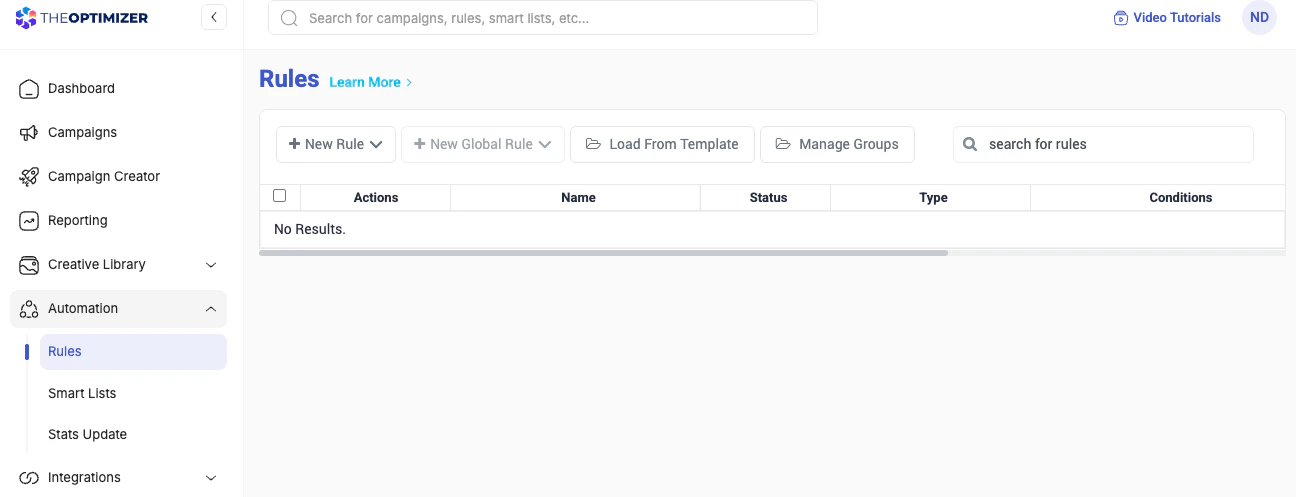The image size is (1296, 497).
Task: Click the Type column header
Action: click(x=933, y=198)
